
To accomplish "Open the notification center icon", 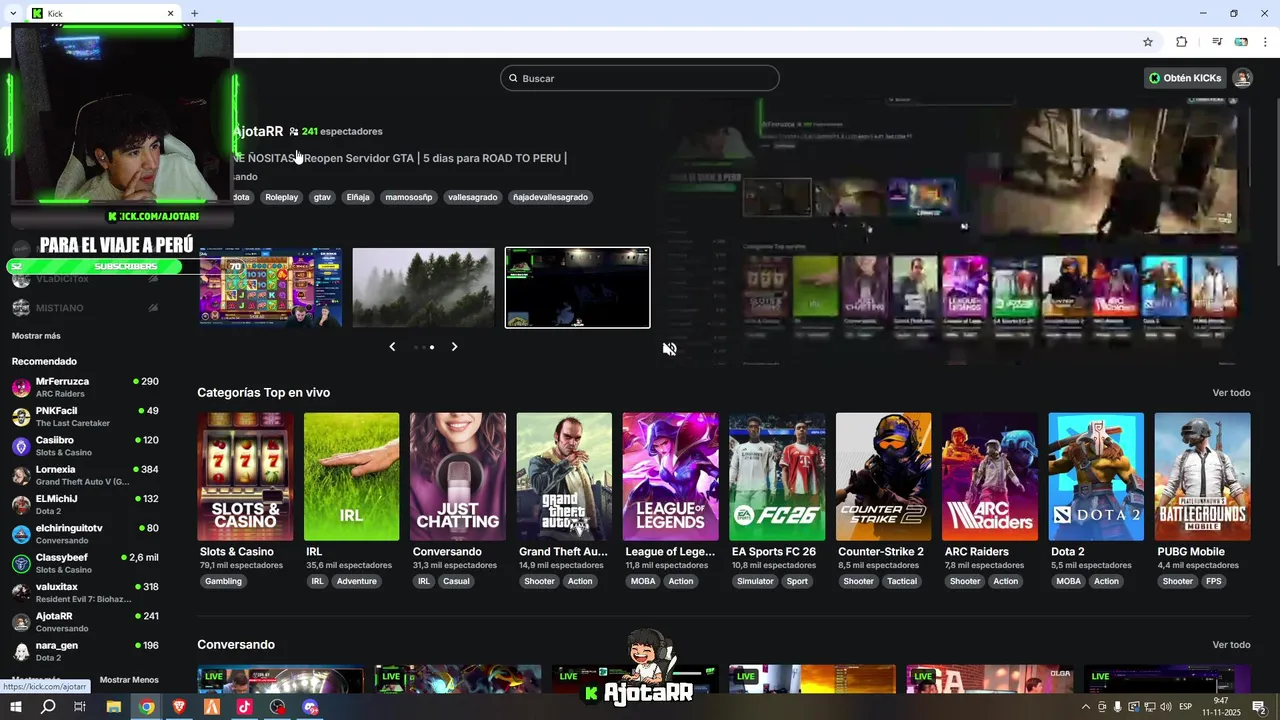I will tap(1259, 707).
